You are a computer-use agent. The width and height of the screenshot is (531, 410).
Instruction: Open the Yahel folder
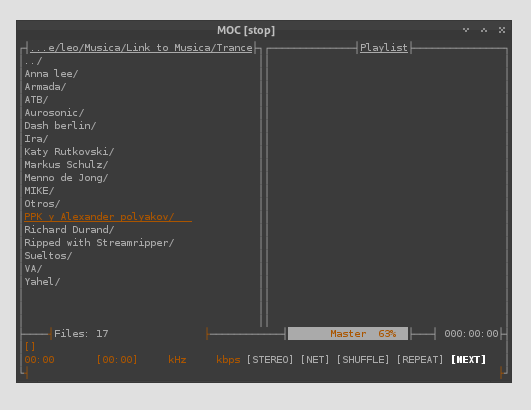[42, 282]
